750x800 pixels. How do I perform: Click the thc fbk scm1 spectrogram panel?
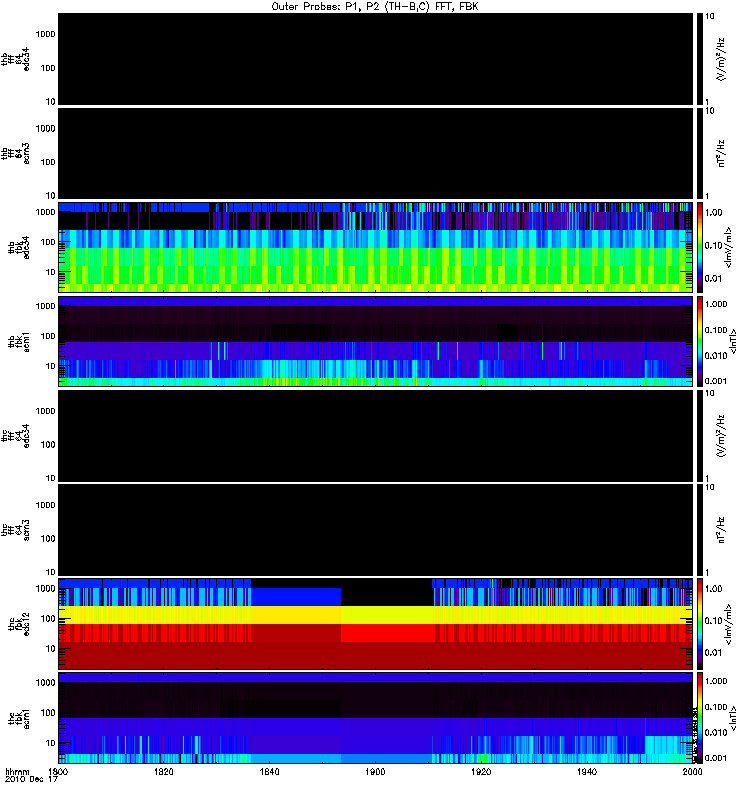click(x=376, y=718)
